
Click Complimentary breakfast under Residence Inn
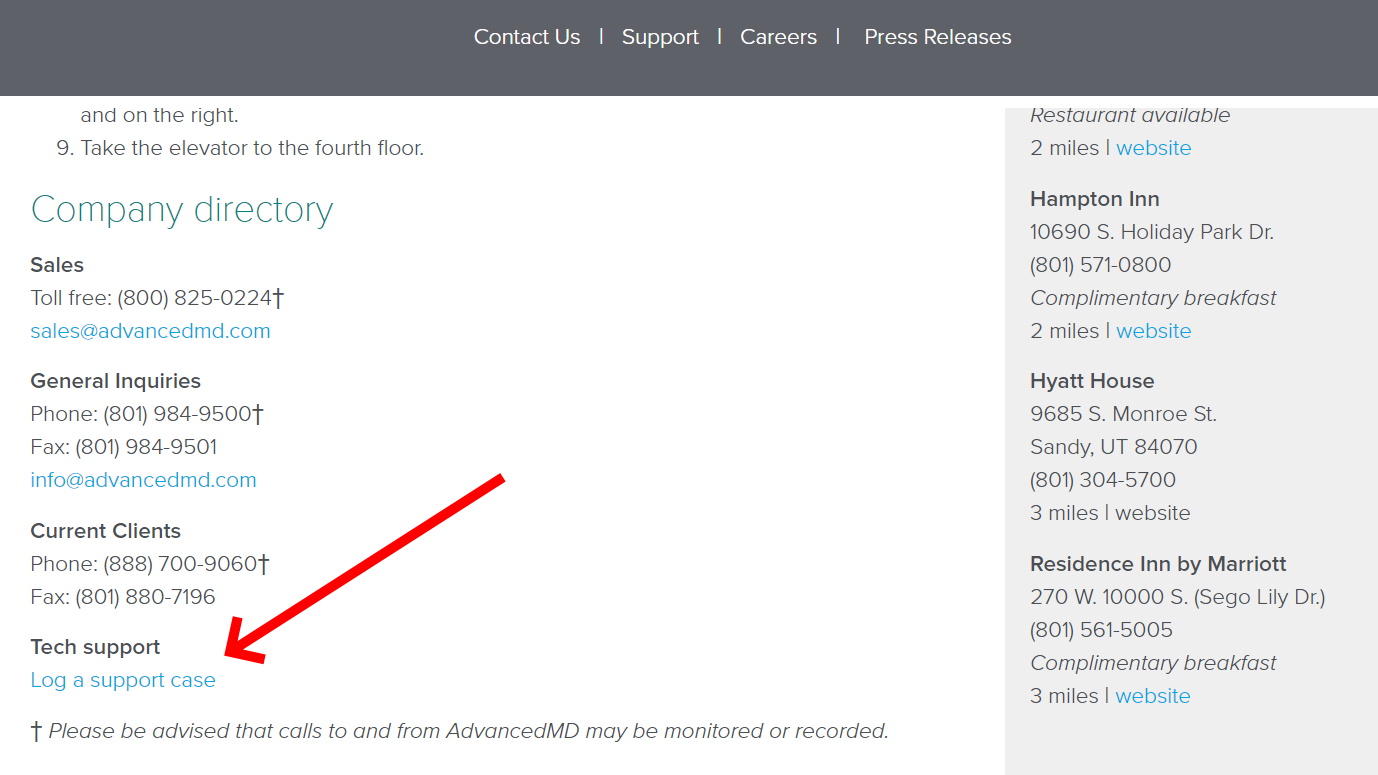point(1153,663)
